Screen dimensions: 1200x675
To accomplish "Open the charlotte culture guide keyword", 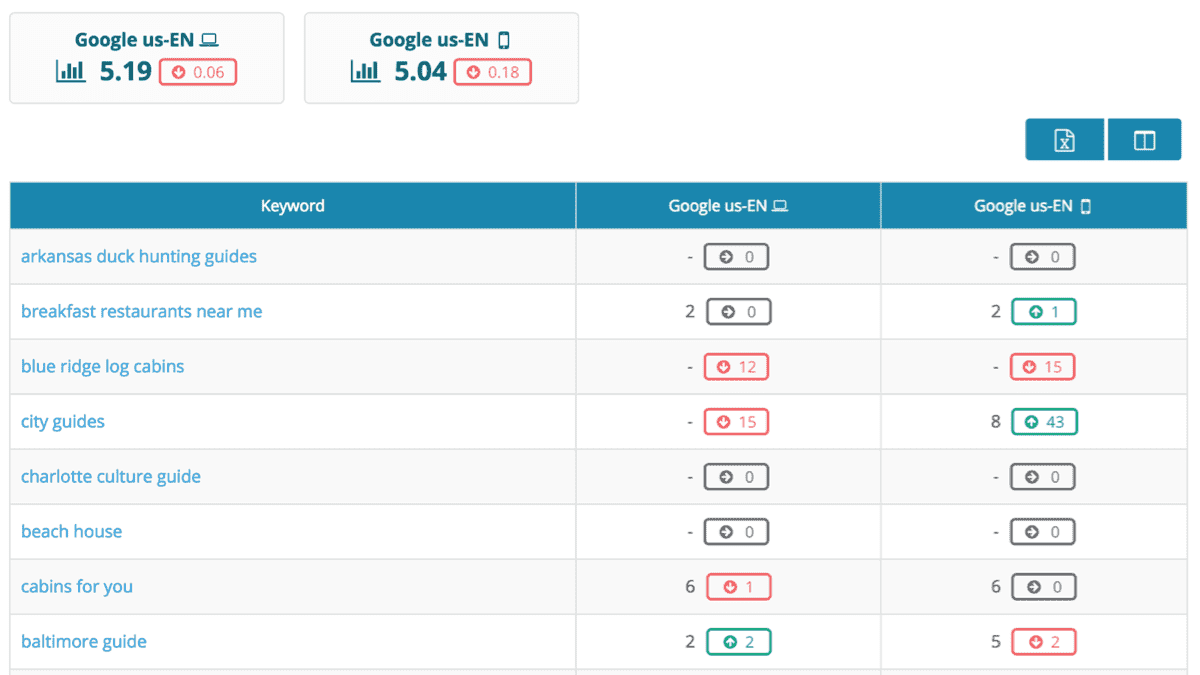I will (x=111, y=477).
